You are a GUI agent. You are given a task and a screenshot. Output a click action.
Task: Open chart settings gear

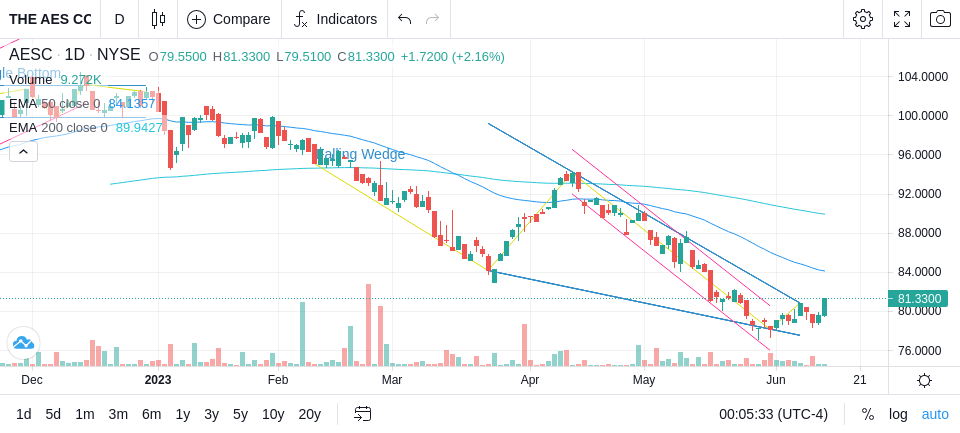(x=863, y=19)
